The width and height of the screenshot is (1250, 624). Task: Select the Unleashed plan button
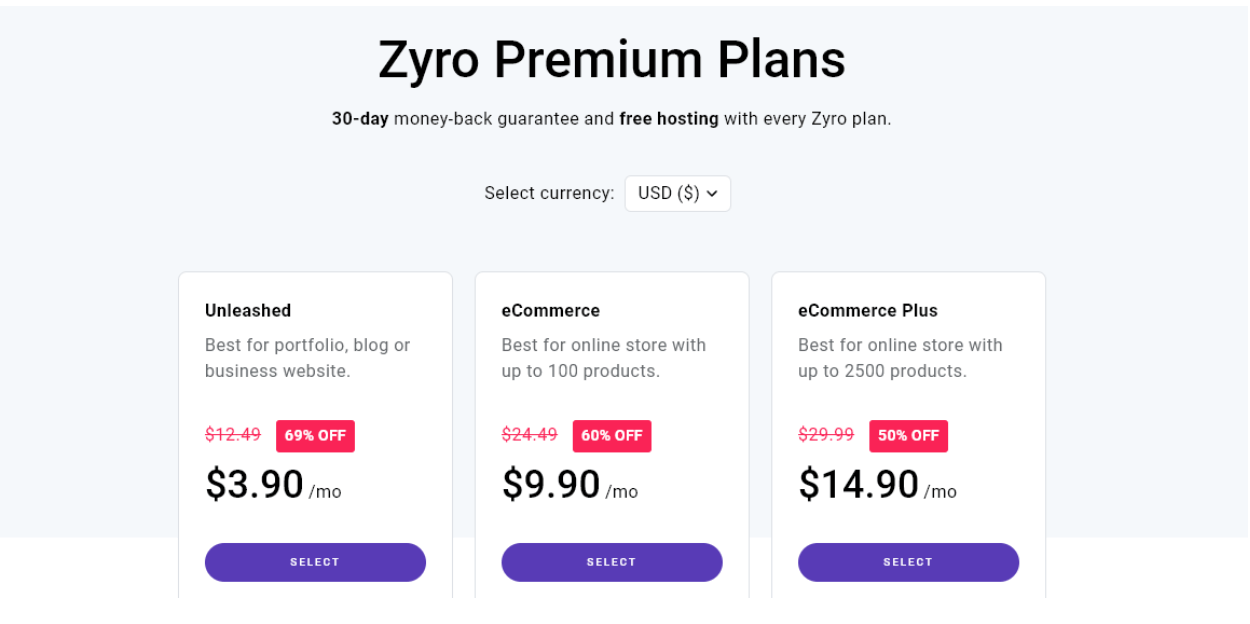point(315,562)
